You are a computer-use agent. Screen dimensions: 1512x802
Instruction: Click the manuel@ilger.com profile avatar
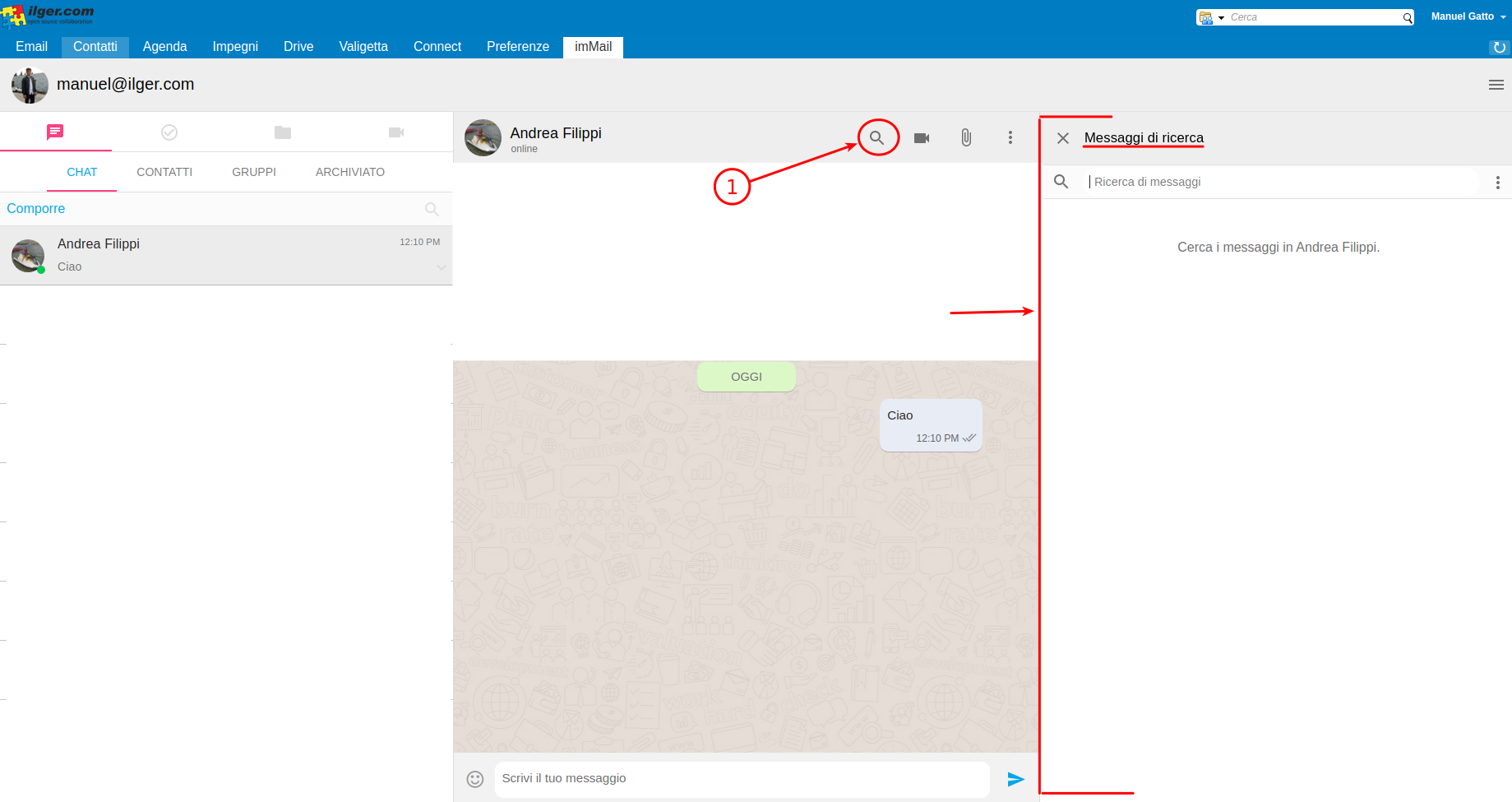(30, 85)
